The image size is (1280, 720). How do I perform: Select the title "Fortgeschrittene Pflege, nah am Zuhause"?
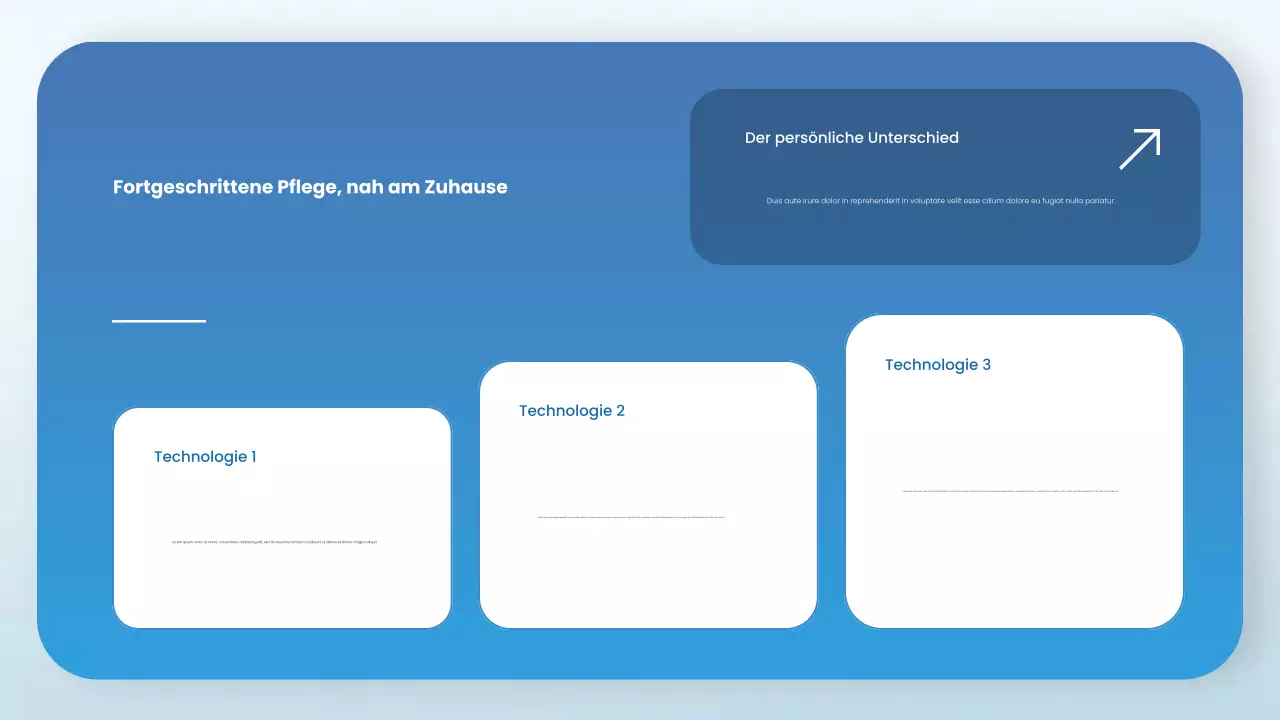coord(310,187)
